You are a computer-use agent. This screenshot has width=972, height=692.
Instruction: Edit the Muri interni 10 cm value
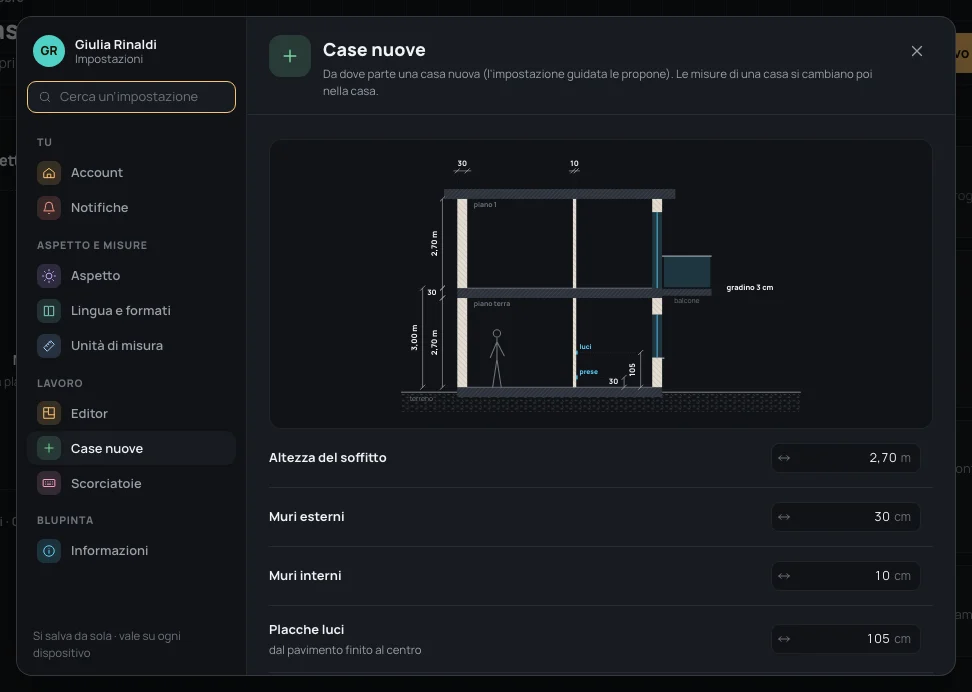pos(846,576)
